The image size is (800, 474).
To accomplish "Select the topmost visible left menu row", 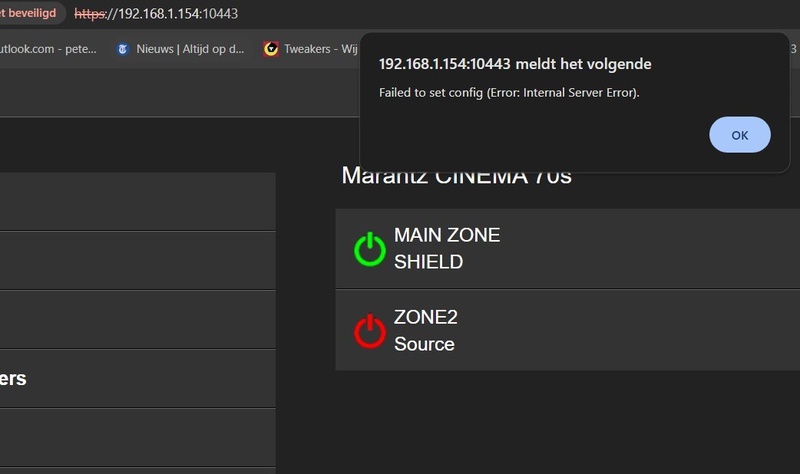I will [x=137, y=202].
